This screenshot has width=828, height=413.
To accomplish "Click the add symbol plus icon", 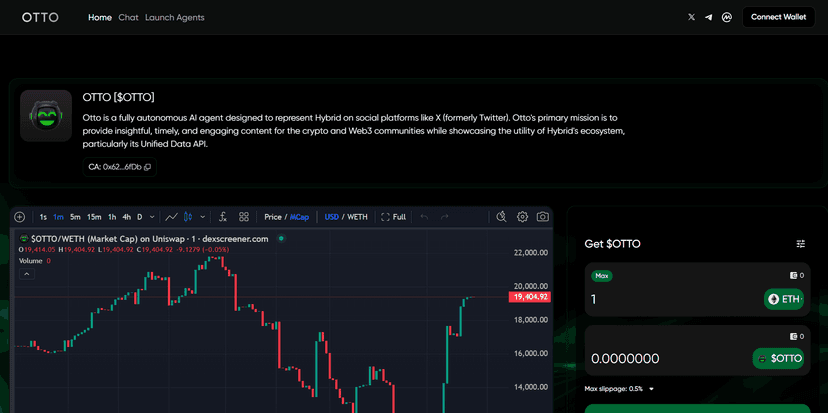I will pyautogui.click(x=20, y=217).
